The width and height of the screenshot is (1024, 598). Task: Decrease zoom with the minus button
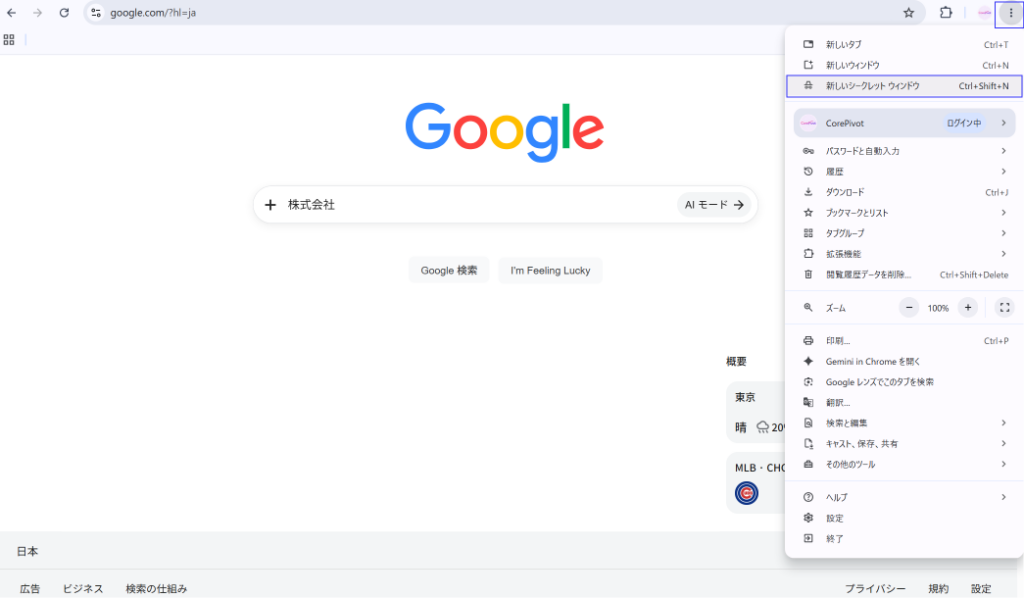coord(909,307)
